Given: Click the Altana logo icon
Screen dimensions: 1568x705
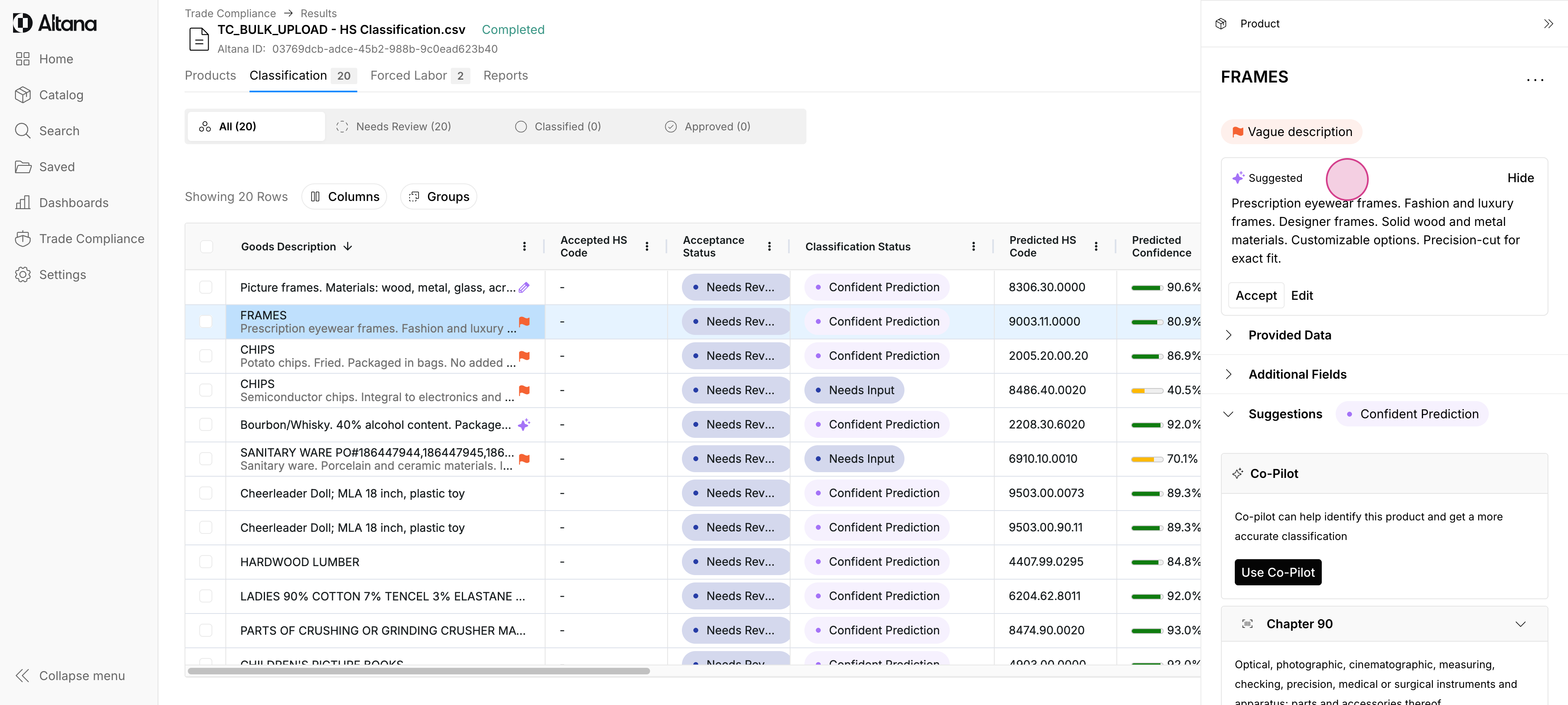Looking at the screenshot, I should [x=22, y=23].
